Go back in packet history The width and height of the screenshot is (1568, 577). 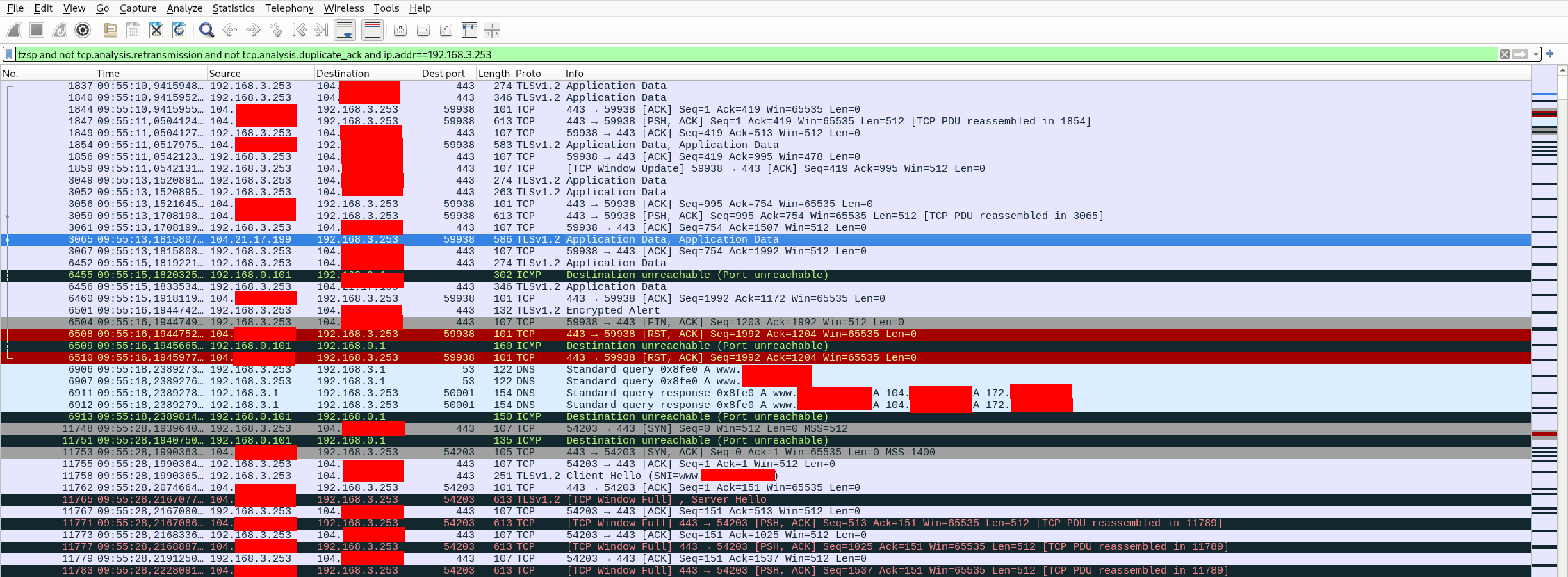pos(230,30)
